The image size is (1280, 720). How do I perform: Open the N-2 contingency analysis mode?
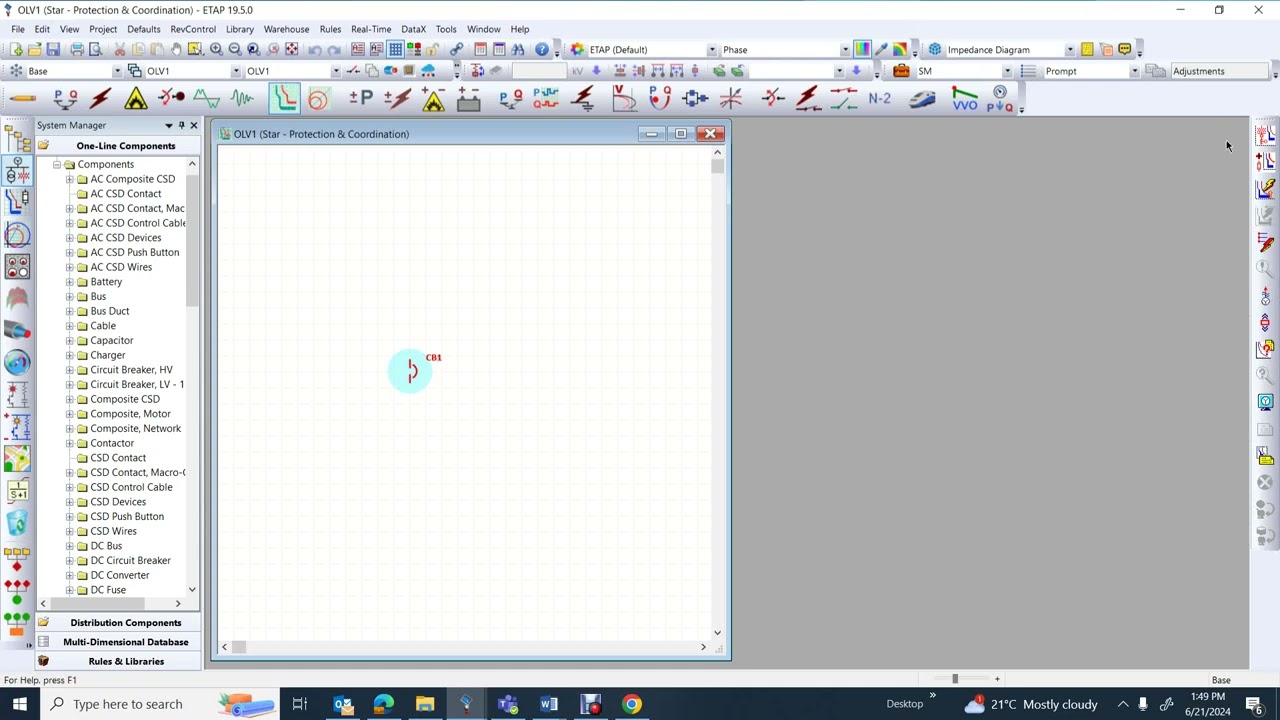(x=879, y=98)
